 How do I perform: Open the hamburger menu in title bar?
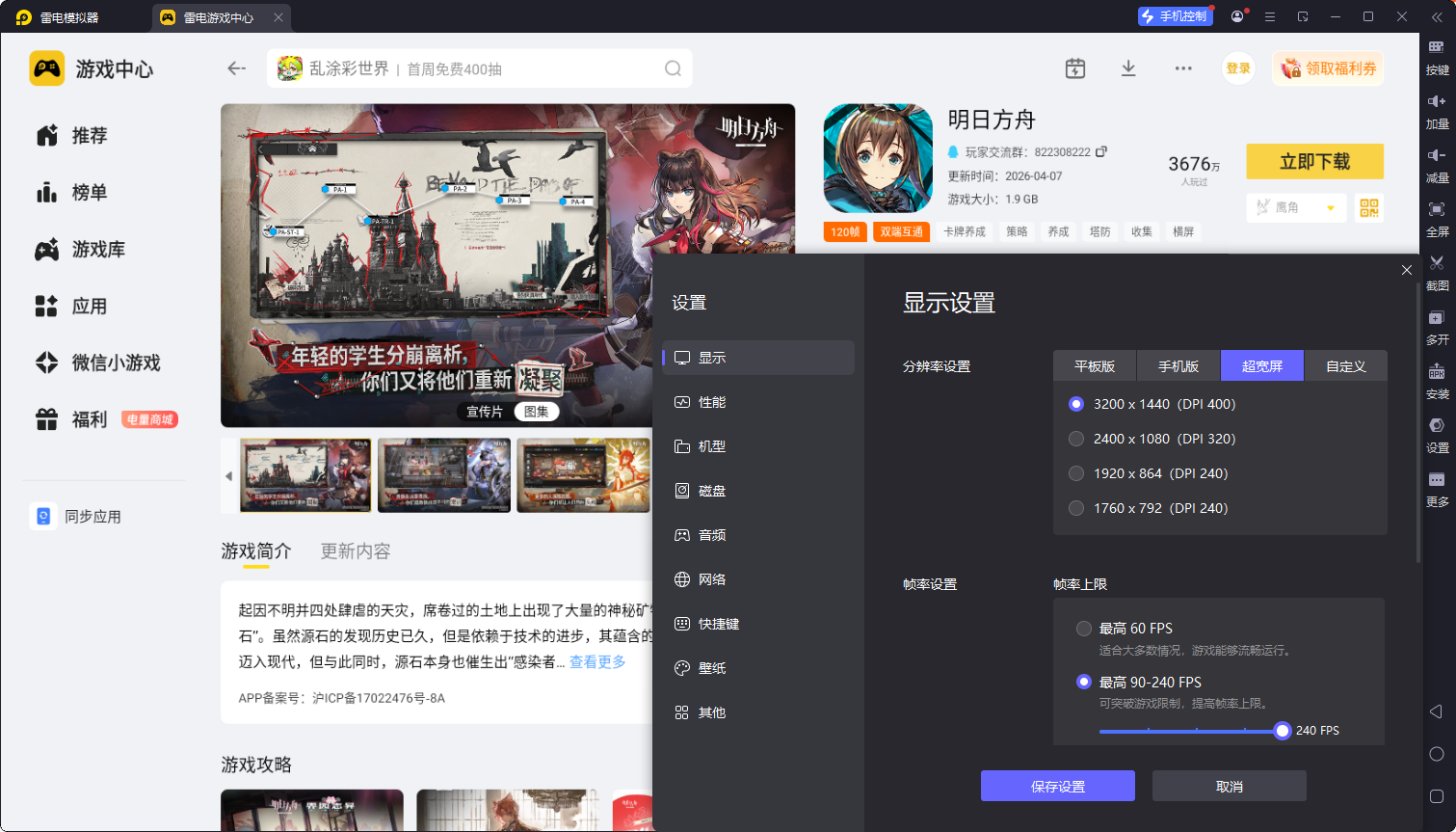[x=1270, y=16]
